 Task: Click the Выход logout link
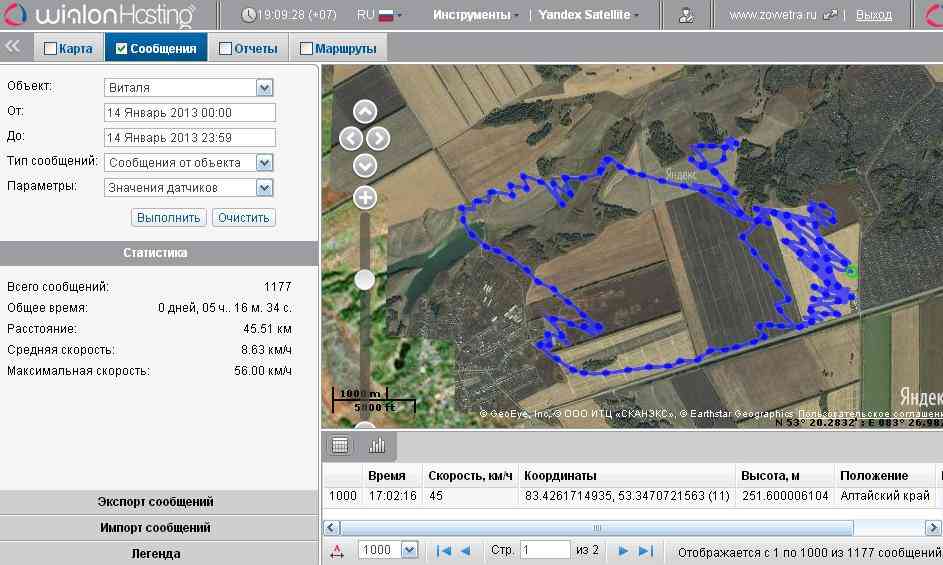874,15
